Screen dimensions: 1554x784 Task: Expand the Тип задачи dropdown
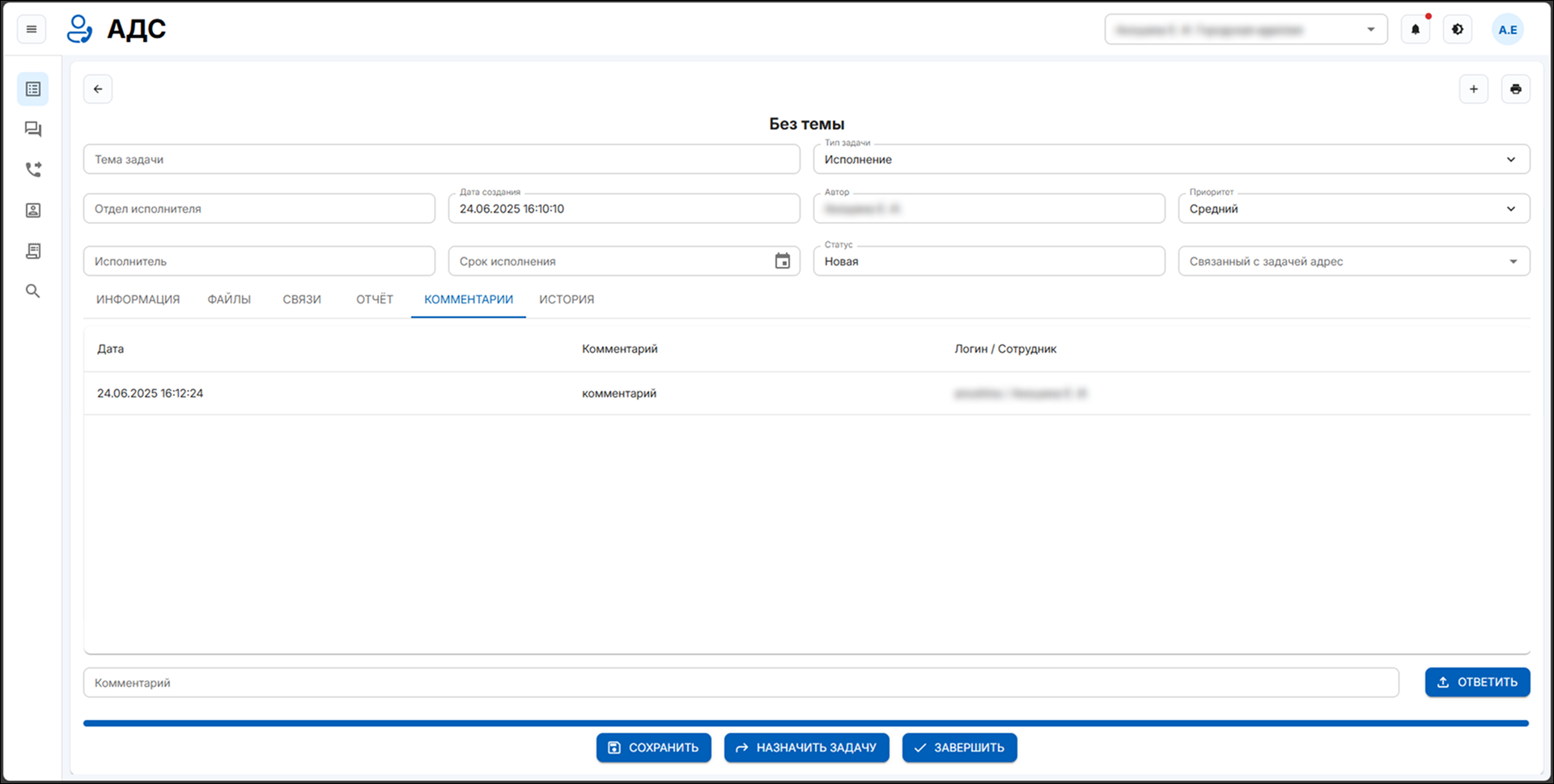coord(1510,159)
